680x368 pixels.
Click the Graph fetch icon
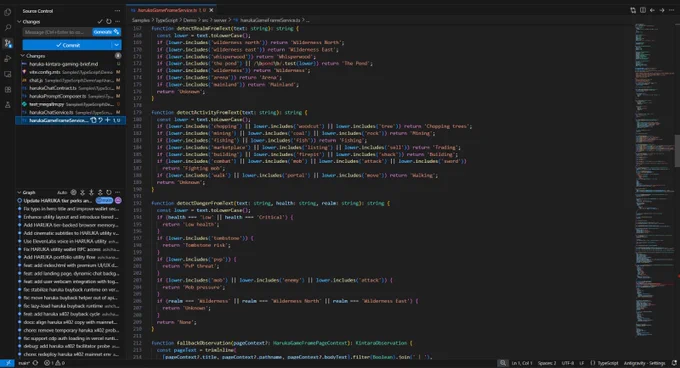(x=82, y=192)
